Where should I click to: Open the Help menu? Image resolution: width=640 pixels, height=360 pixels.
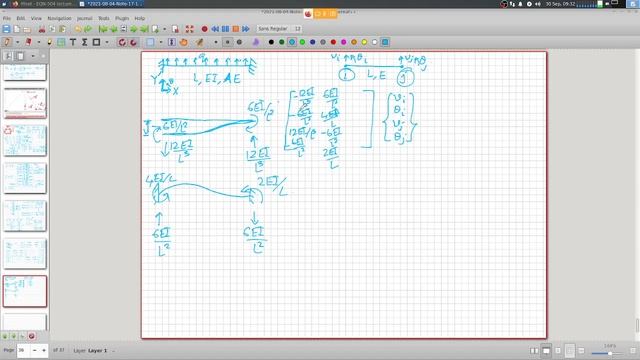140,18
